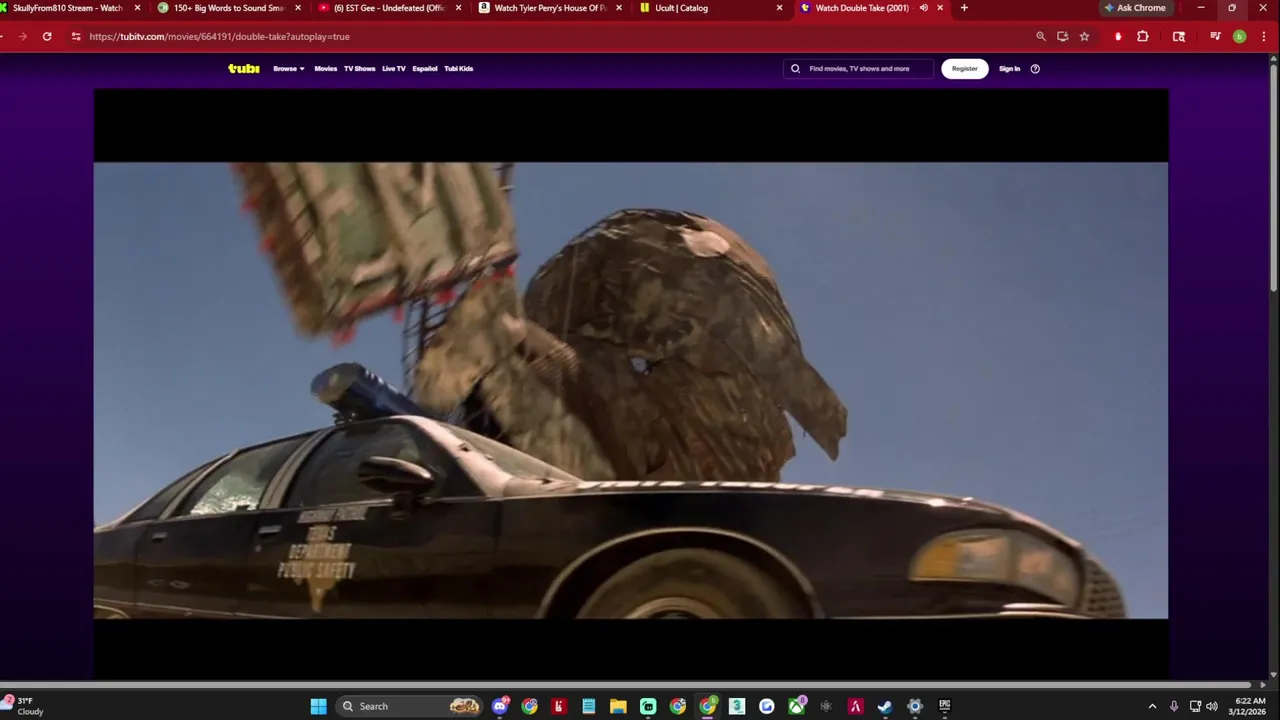Open site information icon beside URL
The width and height of the screenshot is (1280, 720).
[76, 36]
